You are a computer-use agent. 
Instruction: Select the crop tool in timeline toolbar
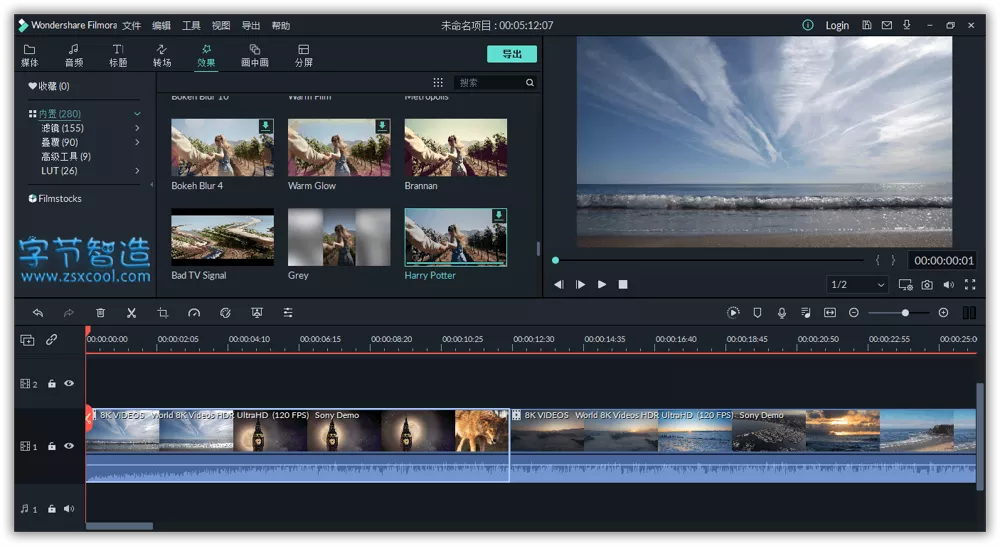(162, 313)
